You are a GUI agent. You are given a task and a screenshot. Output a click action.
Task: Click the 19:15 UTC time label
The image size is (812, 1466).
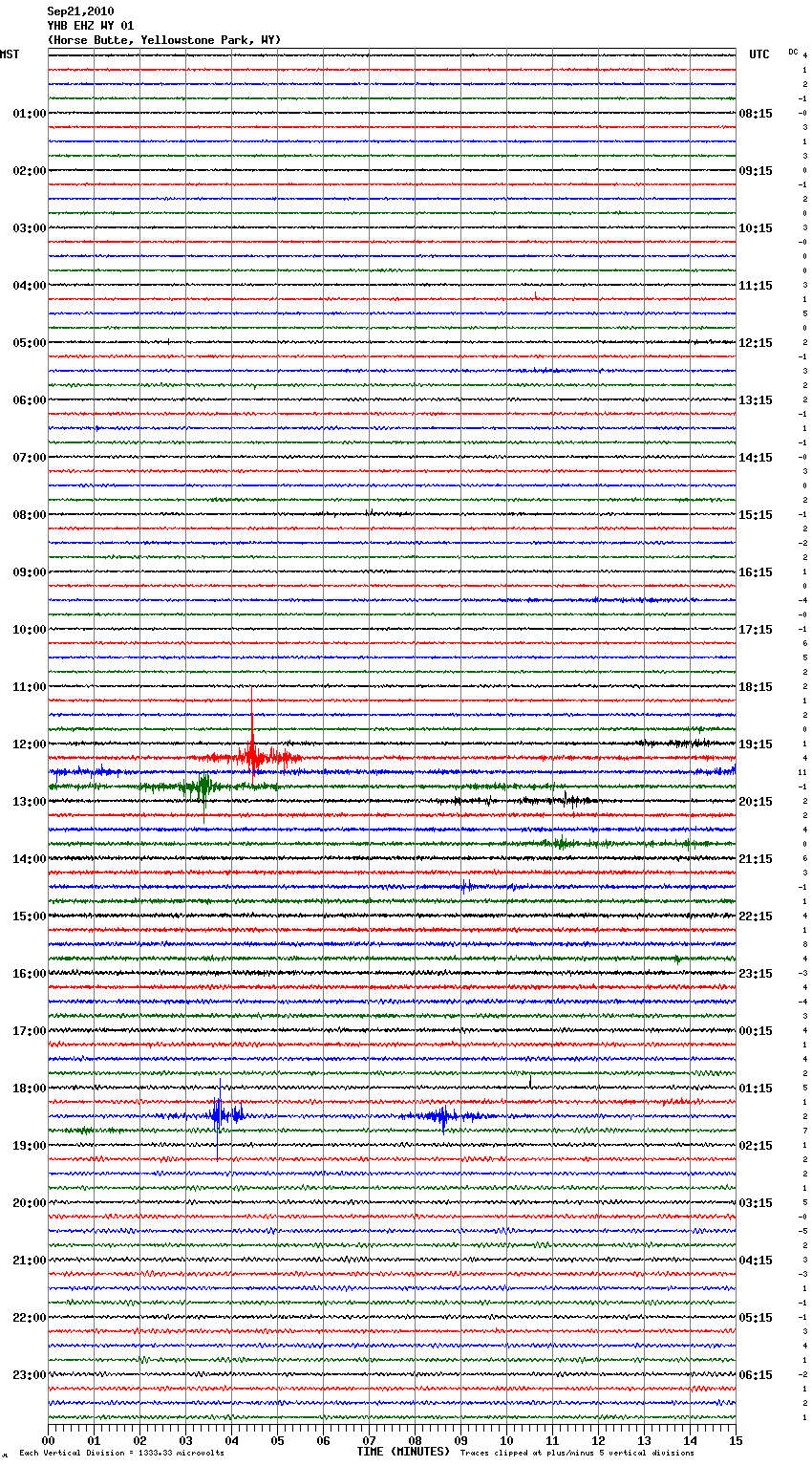(756, 744)
